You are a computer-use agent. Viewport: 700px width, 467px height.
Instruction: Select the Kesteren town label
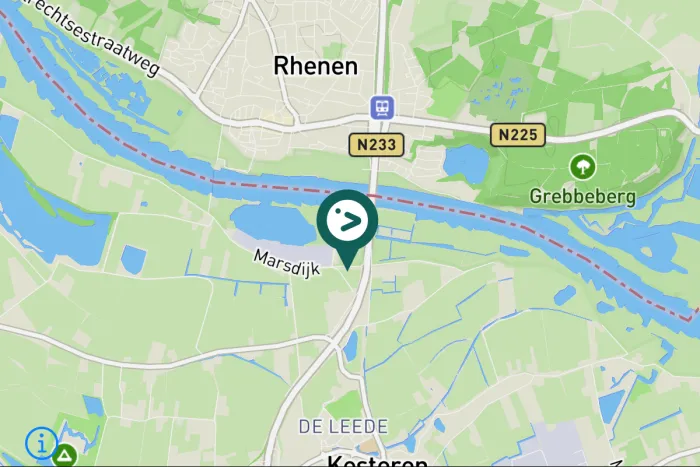point(377,461)
